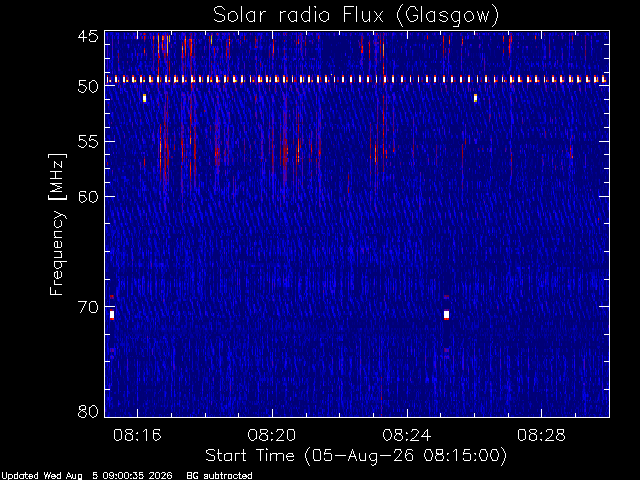Click the 60 MHz frequency tick label
The width and height of the screenshot is (640, 480).
coord(88,196)
